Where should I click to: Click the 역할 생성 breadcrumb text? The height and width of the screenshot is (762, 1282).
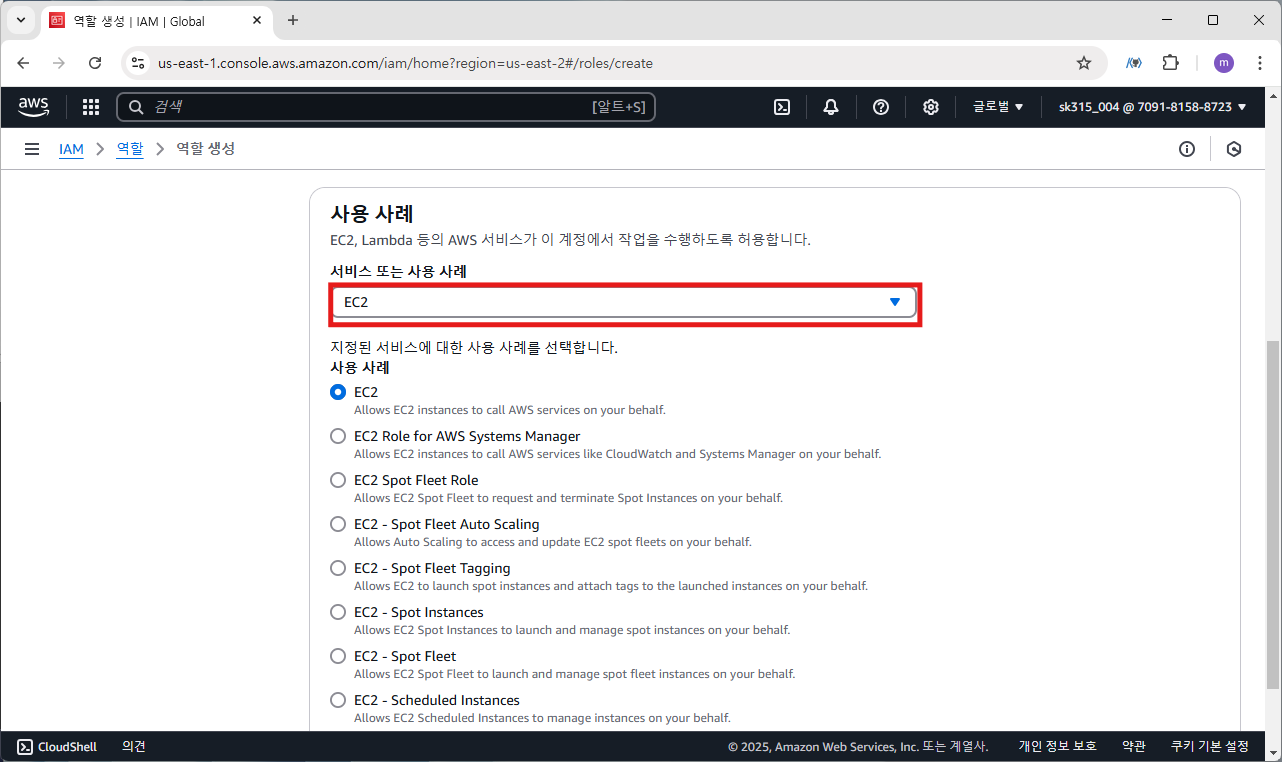click(206, 149)
